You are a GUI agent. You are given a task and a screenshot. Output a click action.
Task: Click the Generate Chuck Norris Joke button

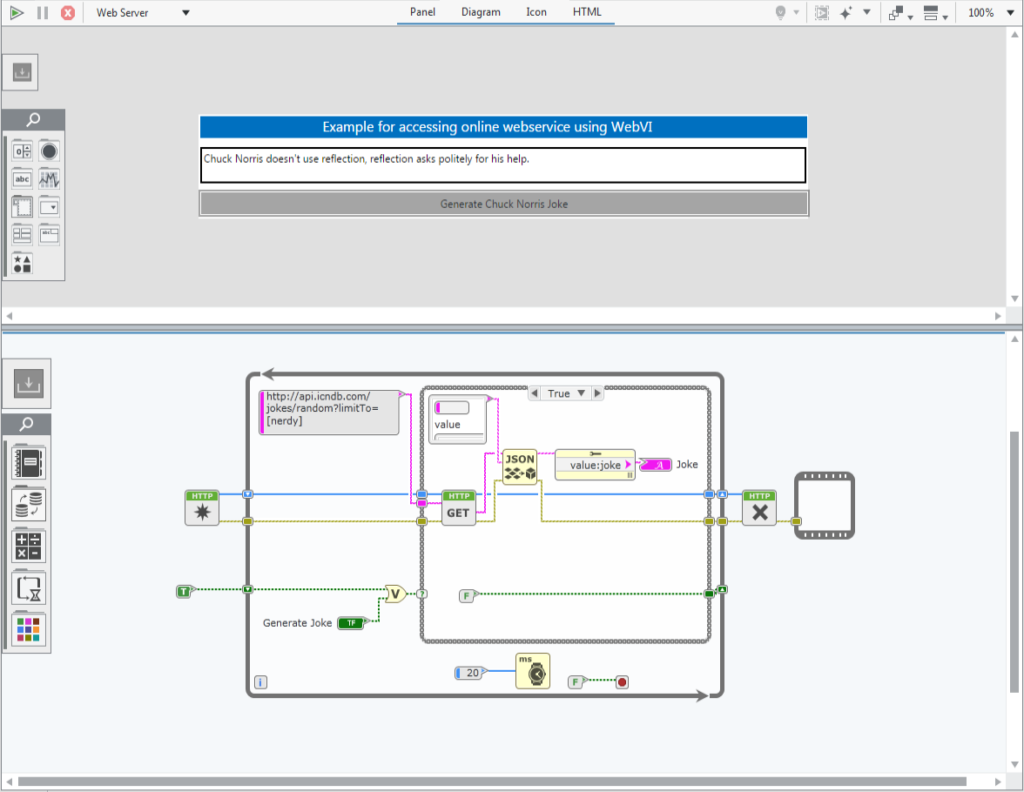(504, 204)
